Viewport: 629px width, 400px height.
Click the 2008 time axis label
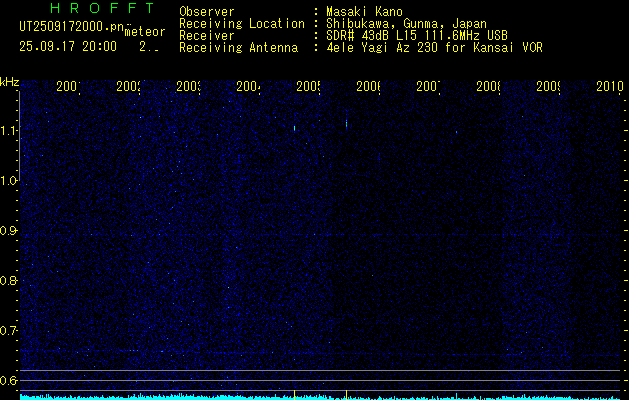[x=489, y=87]
